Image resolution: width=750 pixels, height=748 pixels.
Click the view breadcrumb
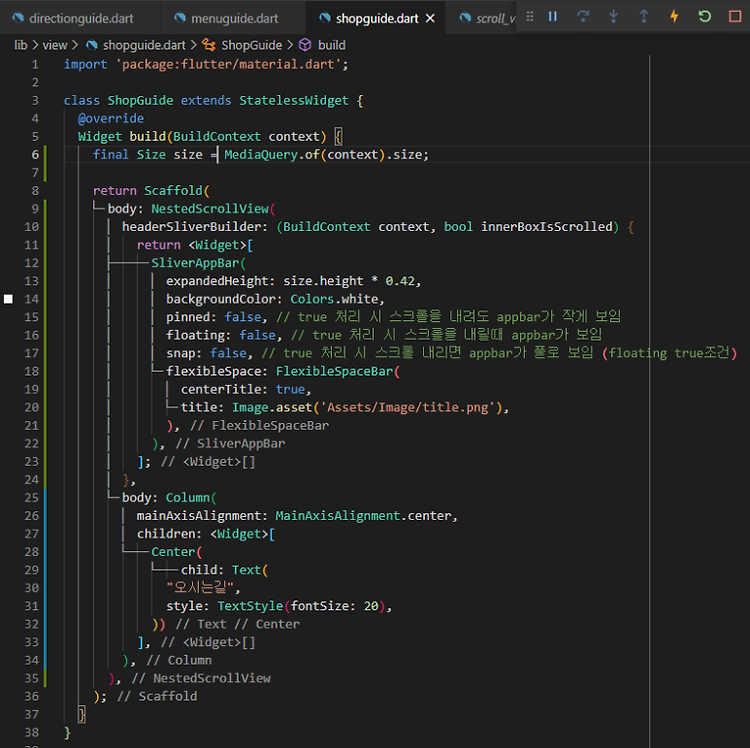(55, 45)
